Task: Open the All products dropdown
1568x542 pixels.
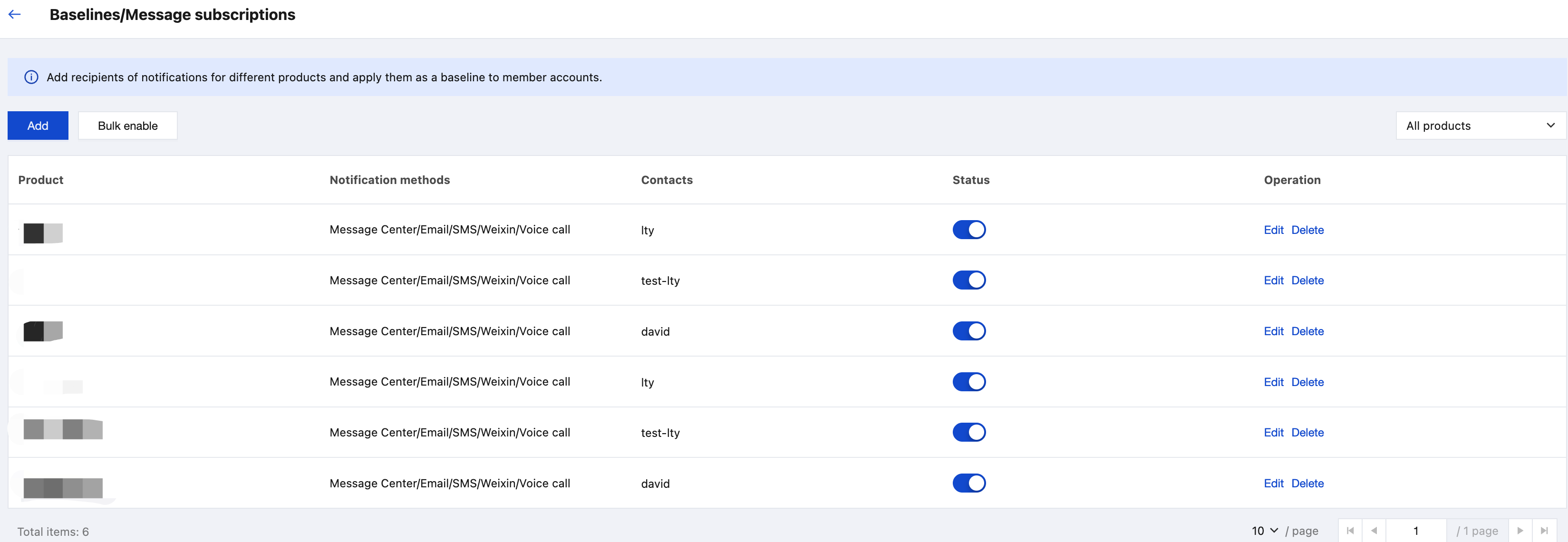Action: (x=1481, y=126)
